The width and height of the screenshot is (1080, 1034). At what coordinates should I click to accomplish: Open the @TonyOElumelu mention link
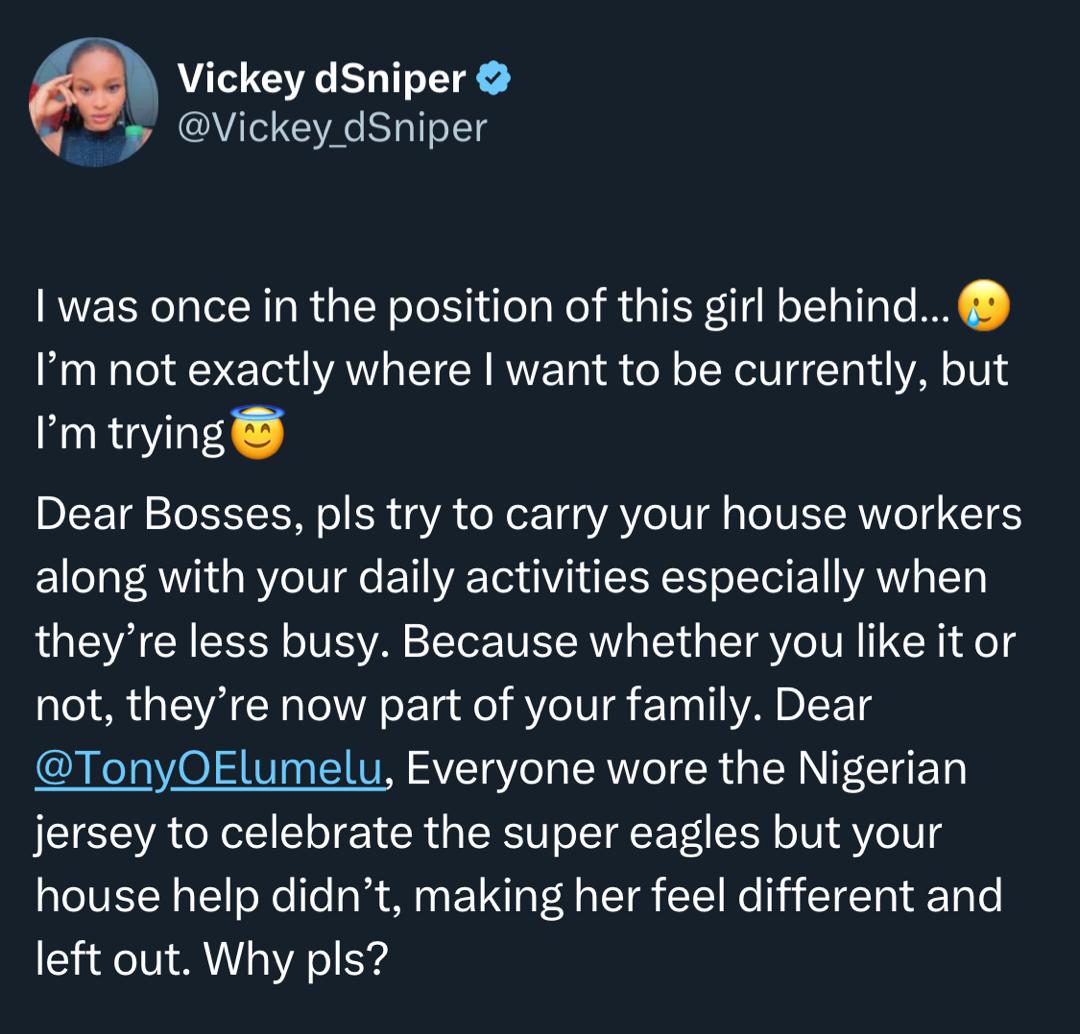[x=210, y=770]
